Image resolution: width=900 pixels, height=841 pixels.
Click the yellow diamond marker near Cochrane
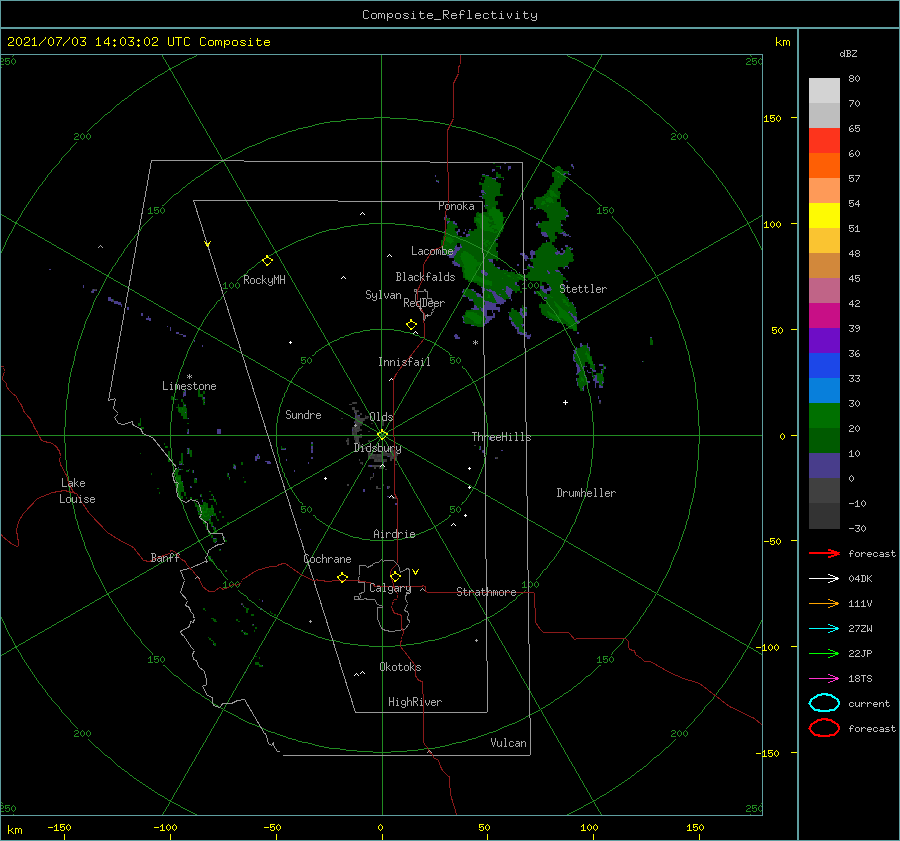coord(342,578)
